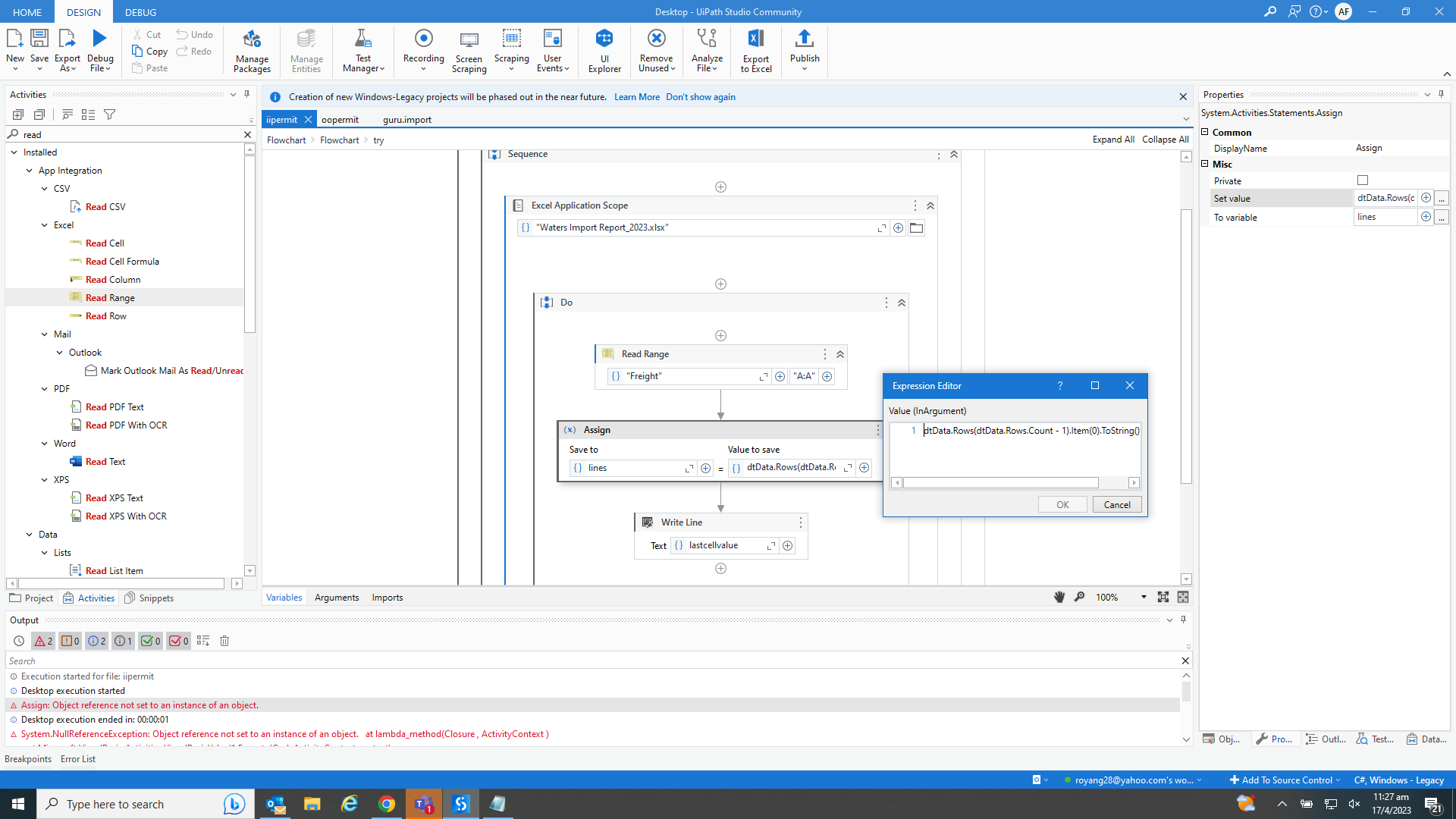
Task: Click OK in the Expression Editor
Action: [x=1062, y=505]
